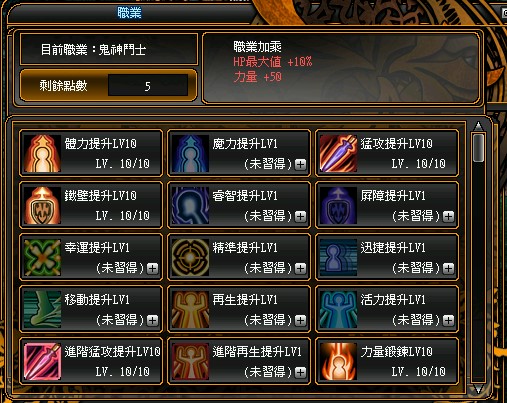Image resolution: width=507 pixels, height=403 pixels.
Task: Select the 鐵壁提升 shield icon
Action: pyautogui.click(x=42, y=205)
